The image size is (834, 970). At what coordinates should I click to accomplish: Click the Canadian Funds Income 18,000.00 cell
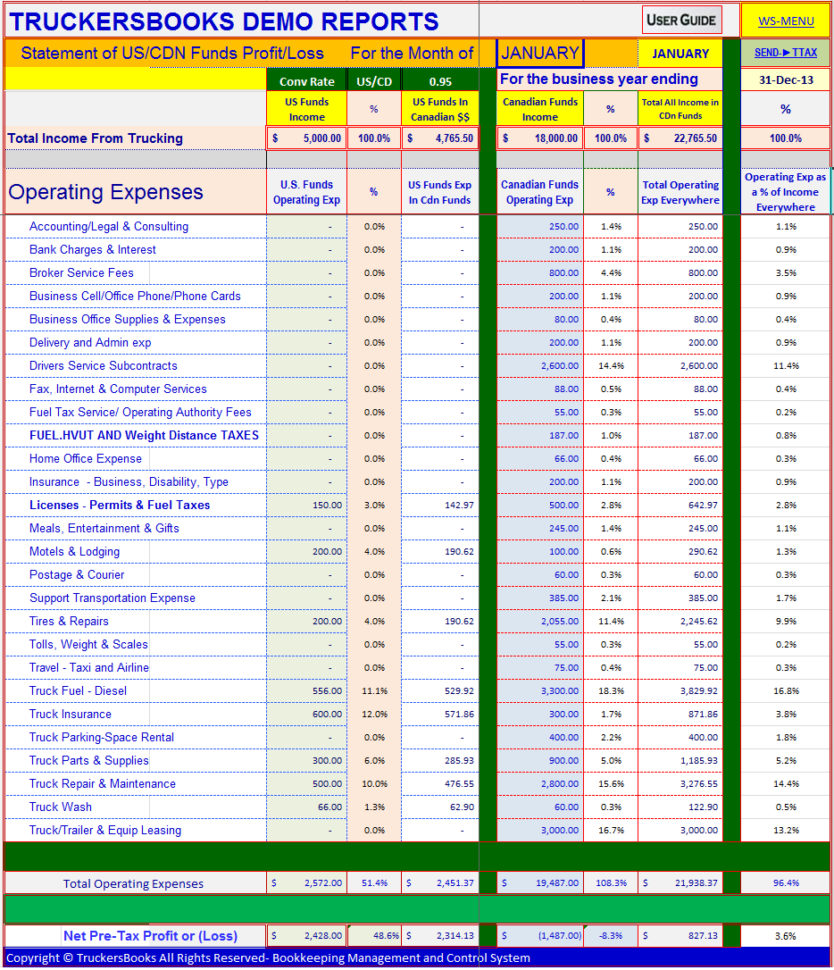(541, 138)
